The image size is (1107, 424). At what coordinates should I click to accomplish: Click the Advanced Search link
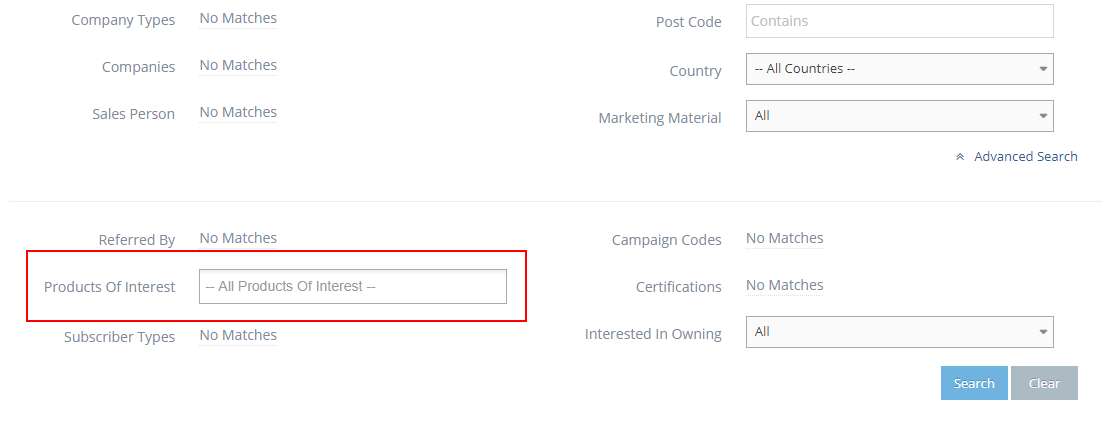pos(1025,156)
